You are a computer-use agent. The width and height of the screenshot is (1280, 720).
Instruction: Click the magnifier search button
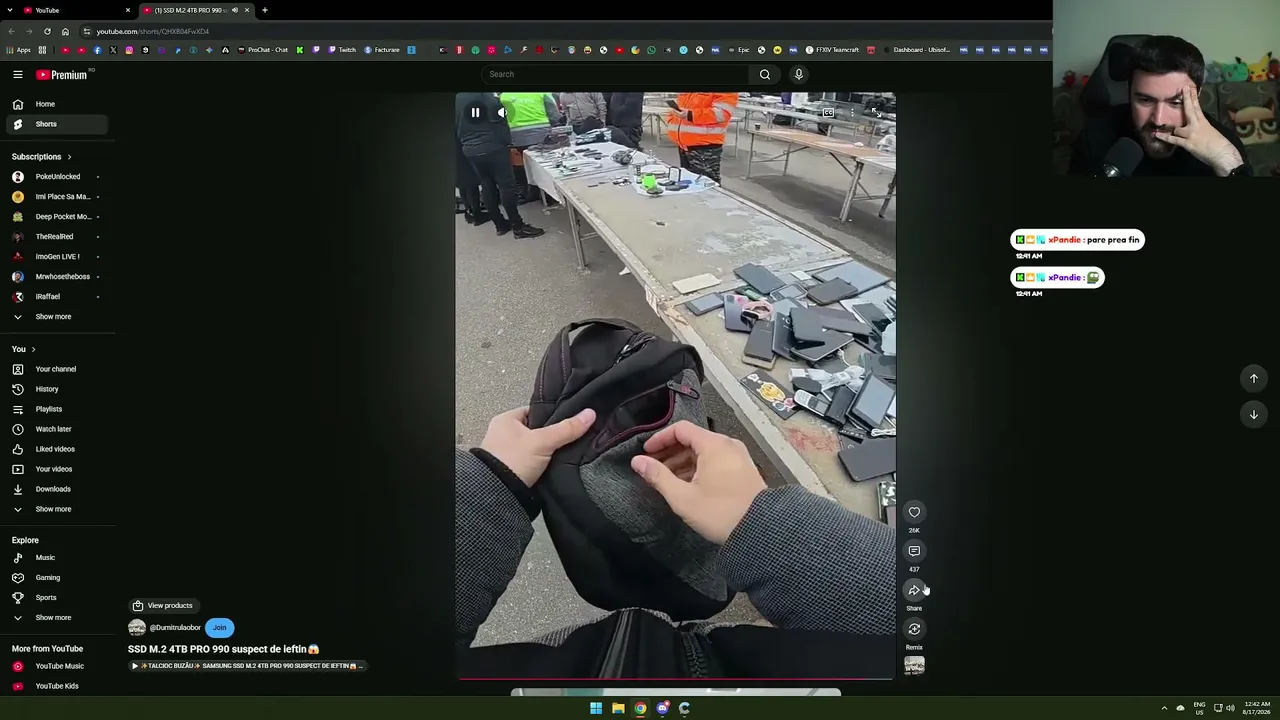click(765, 74)
